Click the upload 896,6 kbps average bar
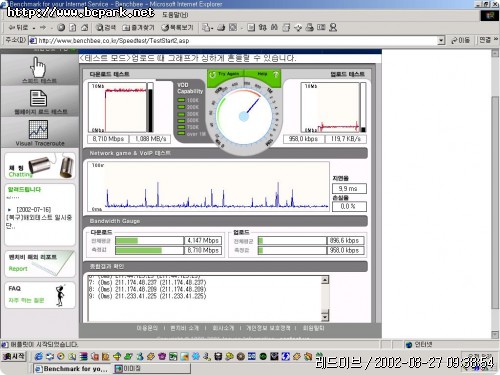Screen dimensions: 500x375 pyautogui.click(x=292, y=240)
